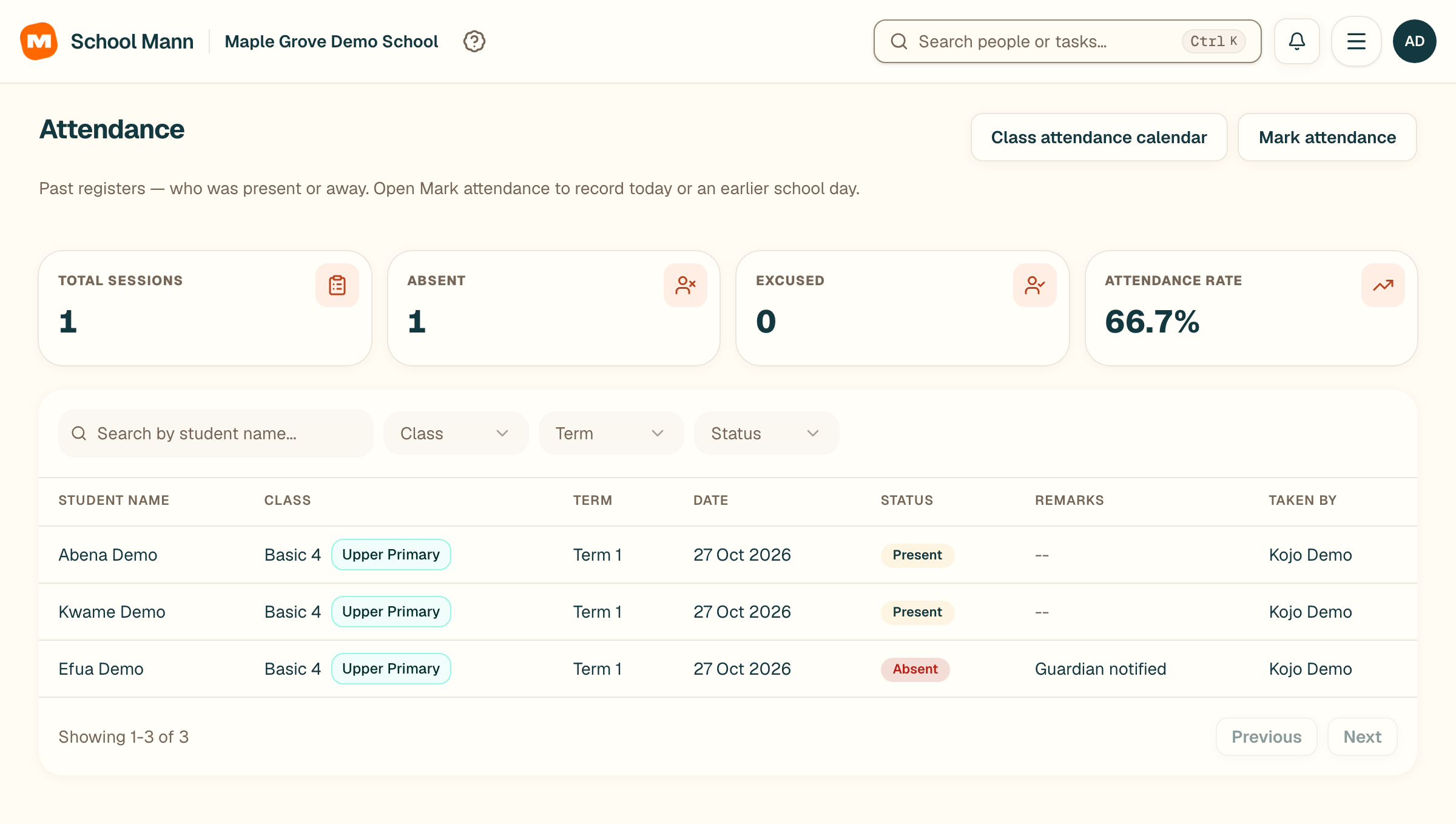Expand the Class filter dropdown
Image resolution: width=1456 pixels, height=824 pixels.
(456, 433)
